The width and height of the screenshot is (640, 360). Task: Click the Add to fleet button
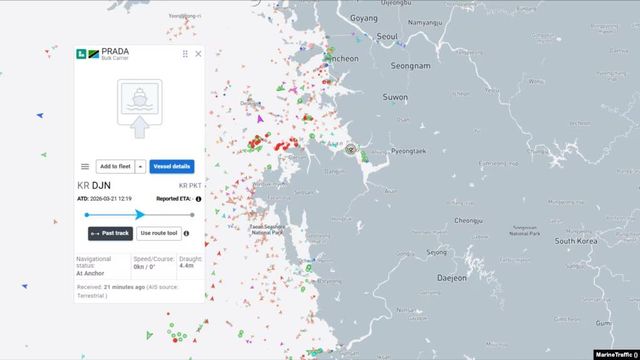coord(115,167)
